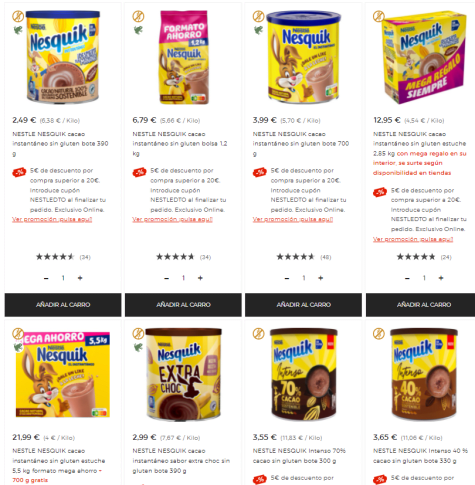Click quantity field of Nesquik 700 g tin
Screen dimensions: 475x485
(304, 278)
